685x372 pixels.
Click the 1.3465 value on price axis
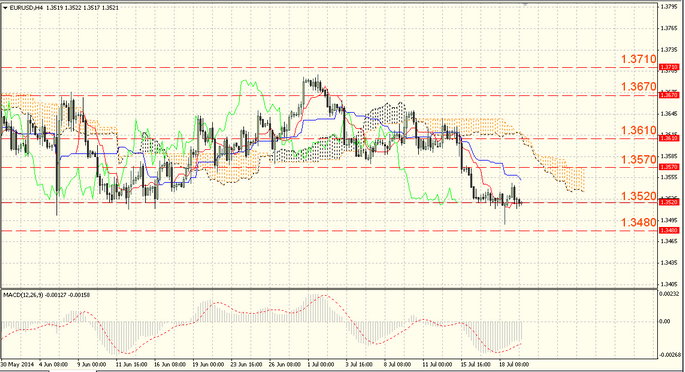click(669, 241)
